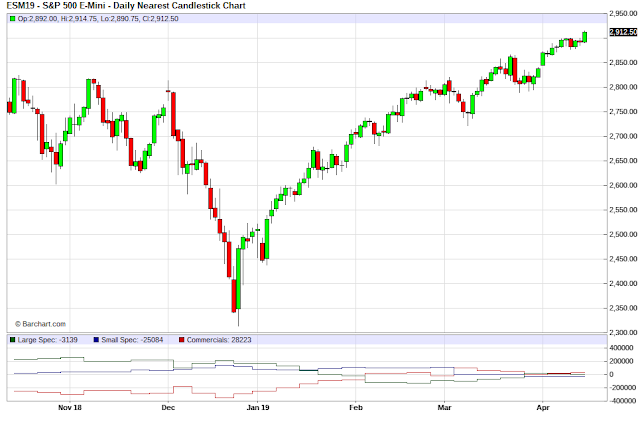Click the 2,800.00 price axis label
The image size is (640, 428).
coord(623,87)
